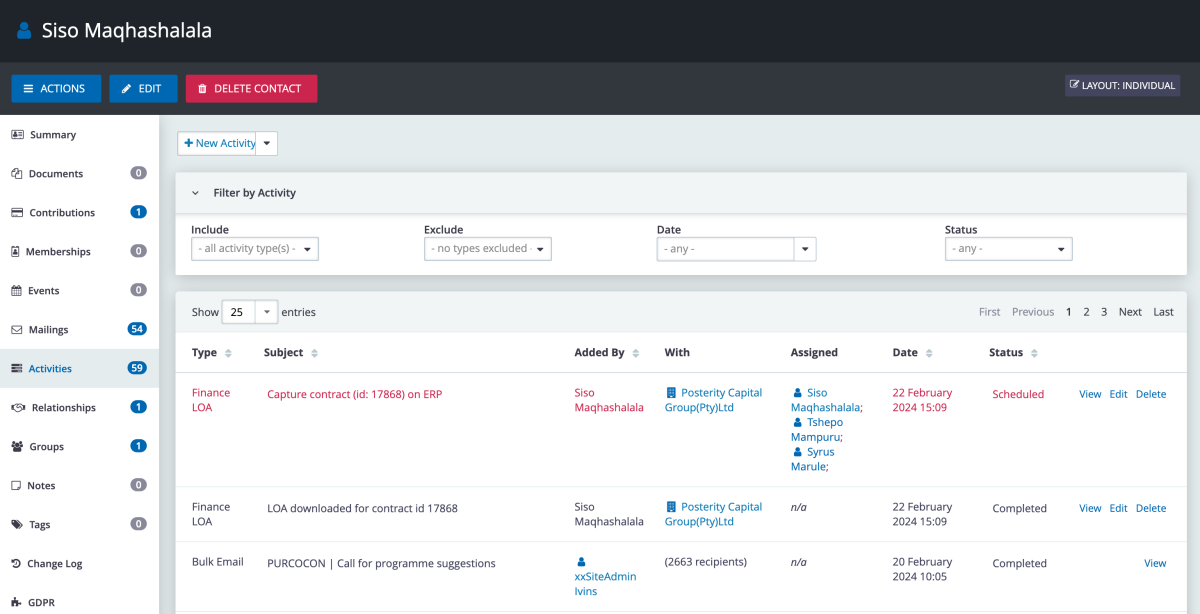
Task: Open Groups using its people icon
Action: tap(20, 446)
